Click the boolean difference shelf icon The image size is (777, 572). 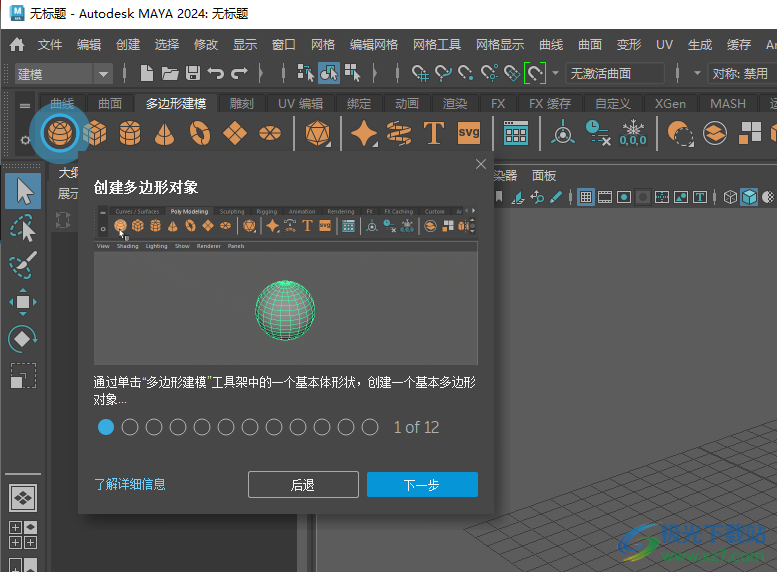point(680,133)
